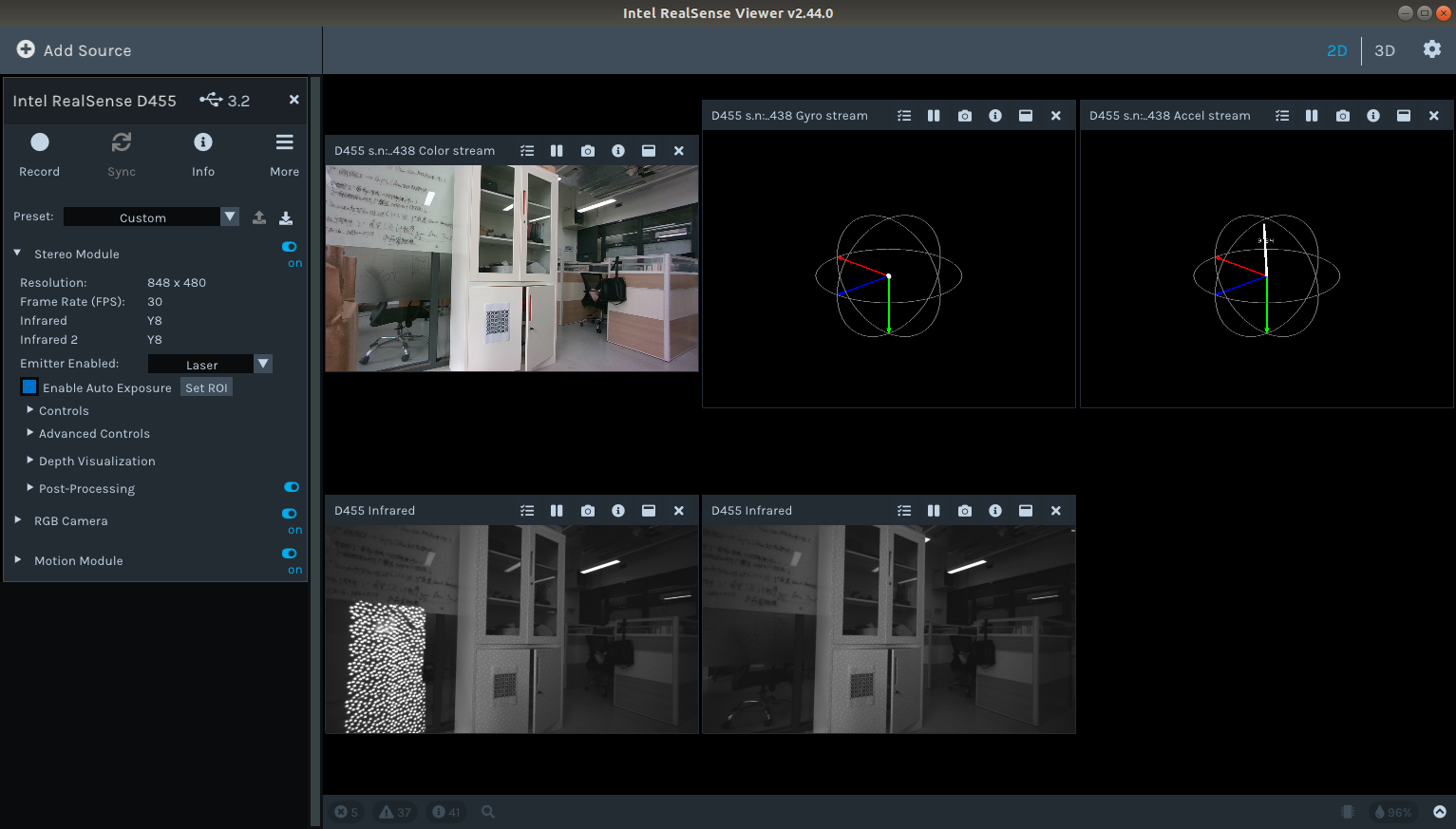Expand the Motion Module section
Screen dimensions: 1456x829
click(17, 560)
